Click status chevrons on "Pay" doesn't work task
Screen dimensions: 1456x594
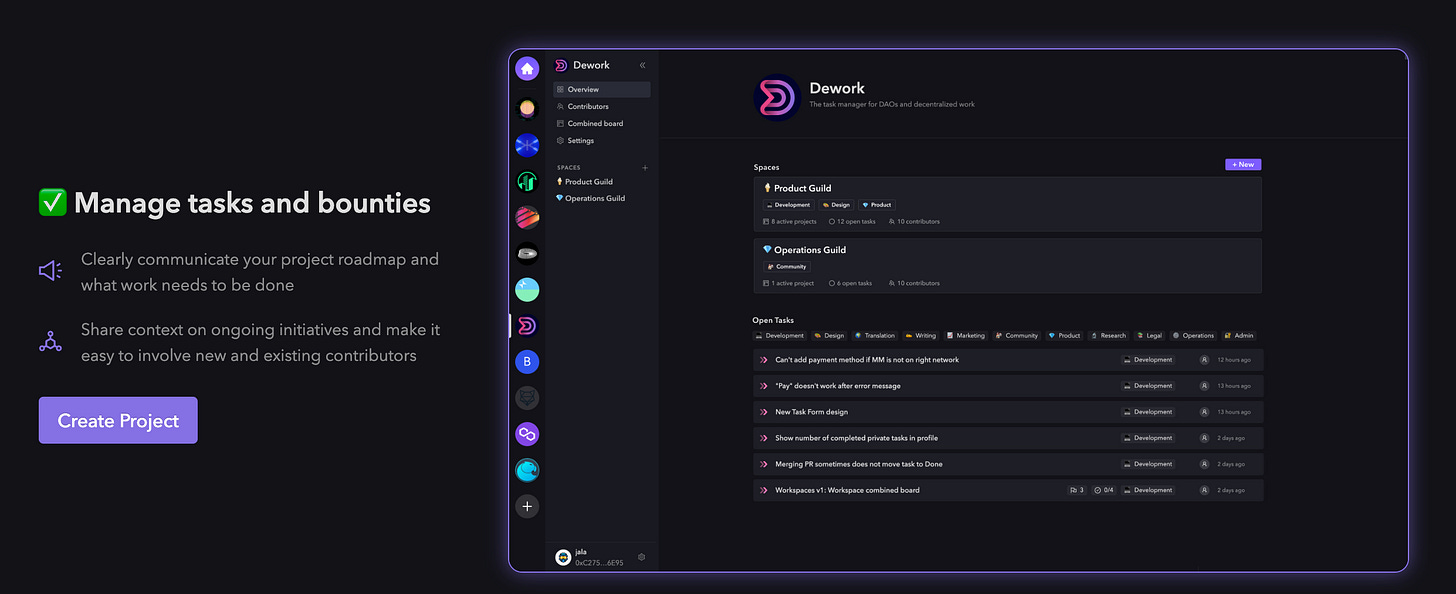click(x=764, y=386)
